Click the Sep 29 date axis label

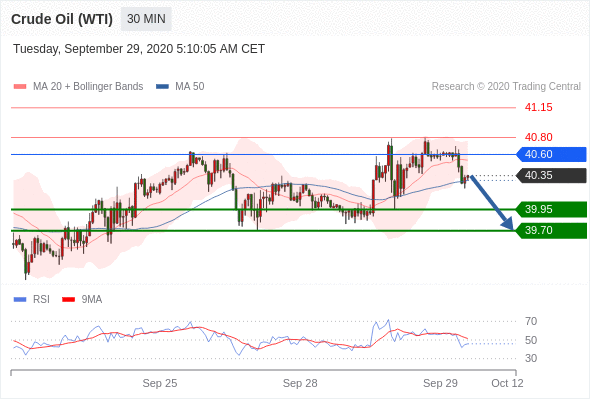point(440,383)
